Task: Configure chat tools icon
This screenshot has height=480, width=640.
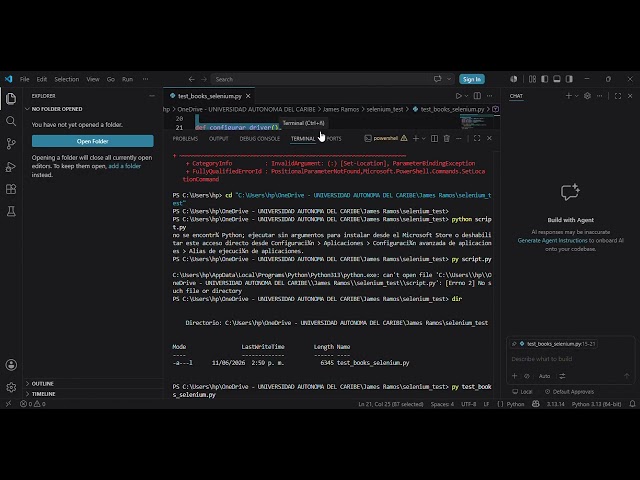Action: (x=562, y=376)
